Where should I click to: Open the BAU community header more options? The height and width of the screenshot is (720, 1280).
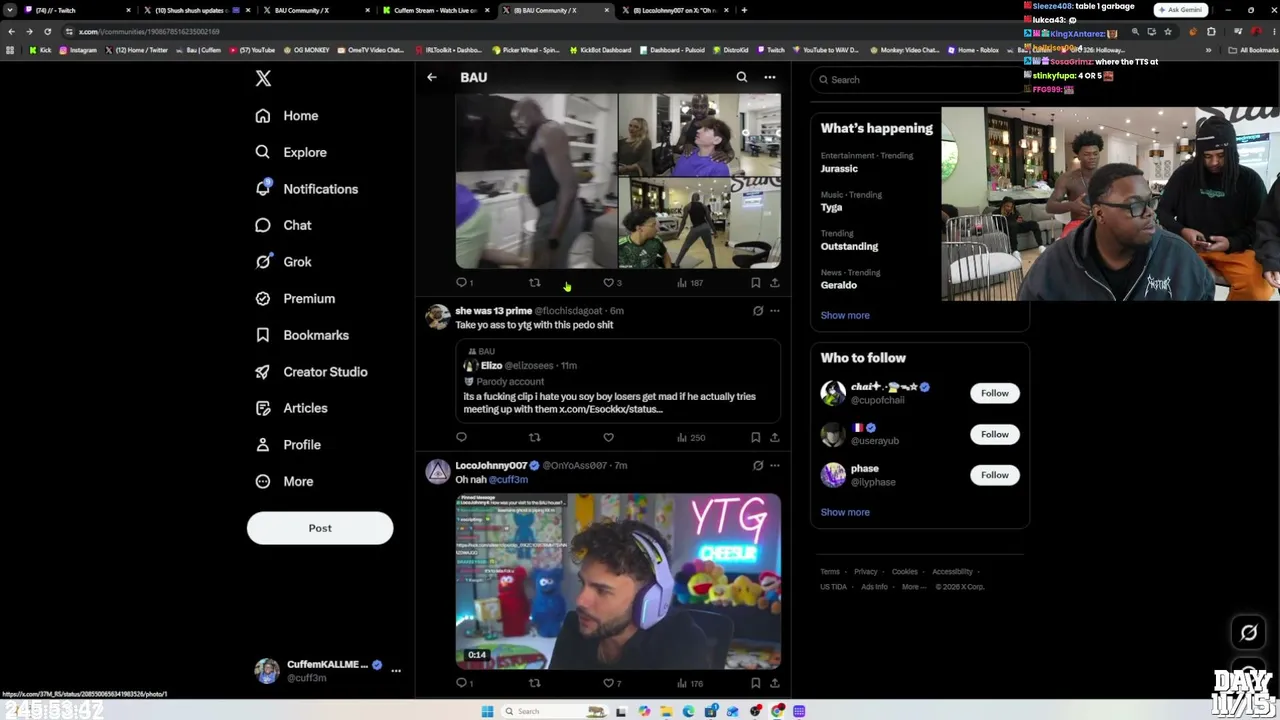click(x=770, y=77)
